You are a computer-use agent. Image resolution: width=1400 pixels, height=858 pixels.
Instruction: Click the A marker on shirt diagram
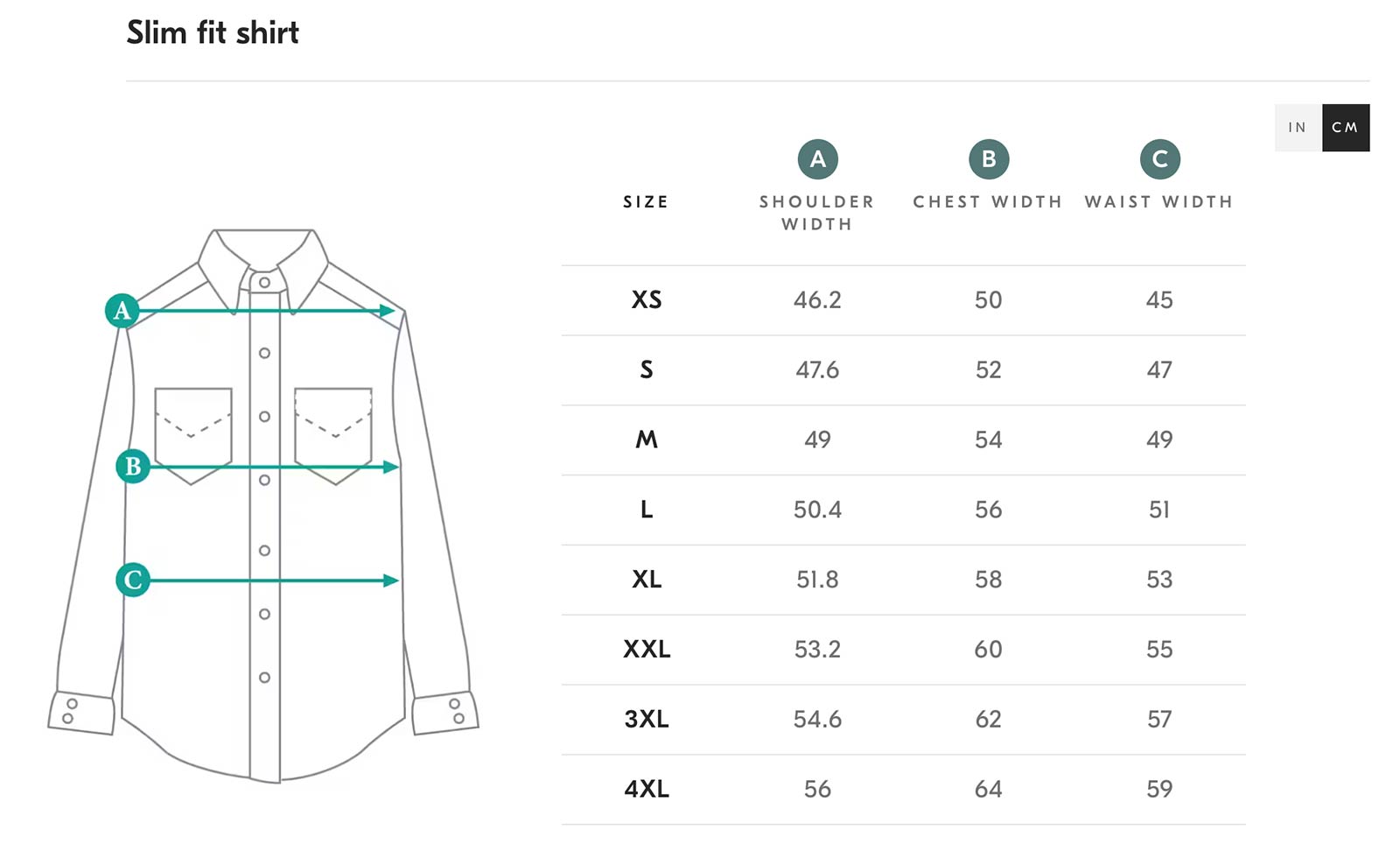(x=122, y=310)
